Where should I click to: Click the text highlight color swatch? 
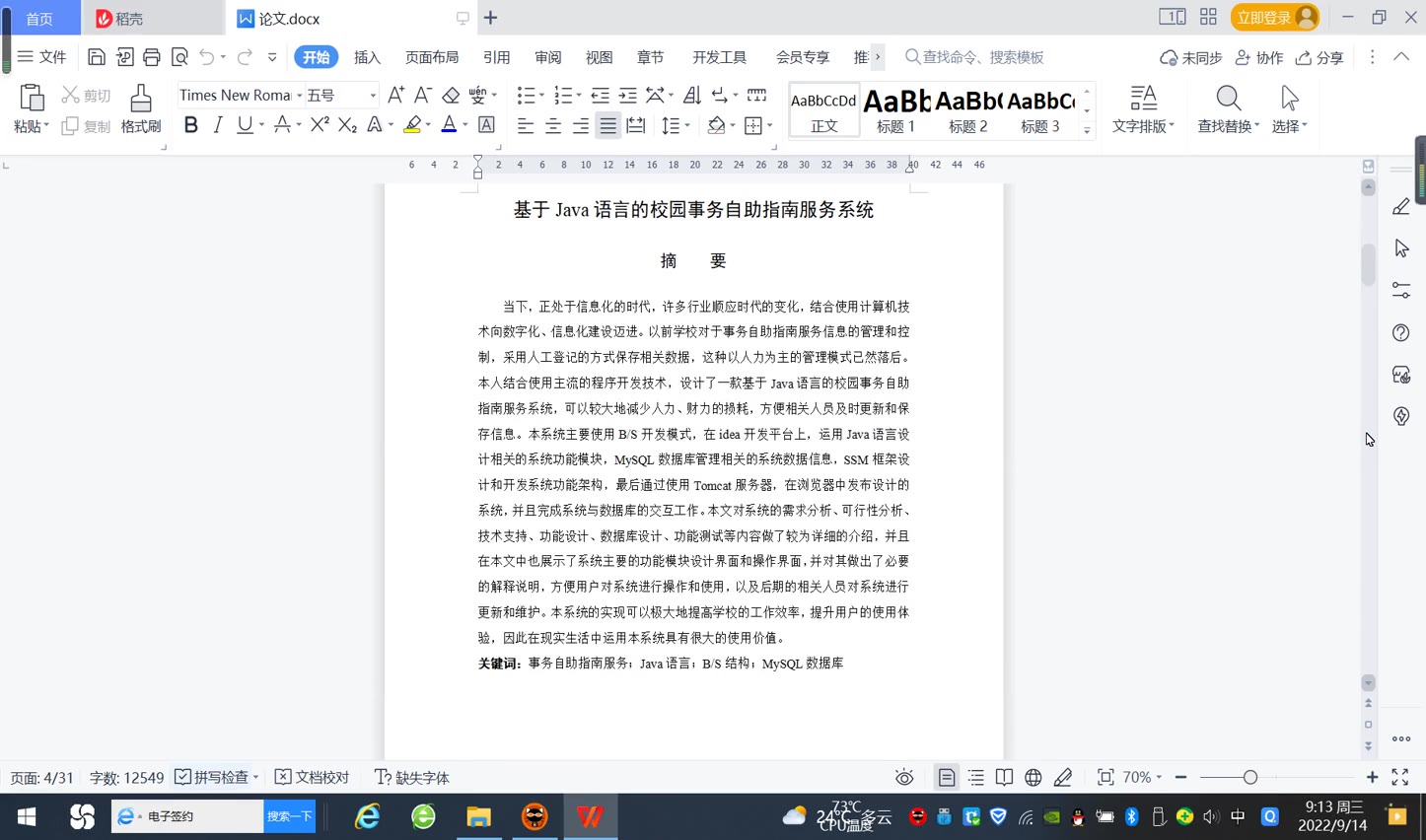412,125
